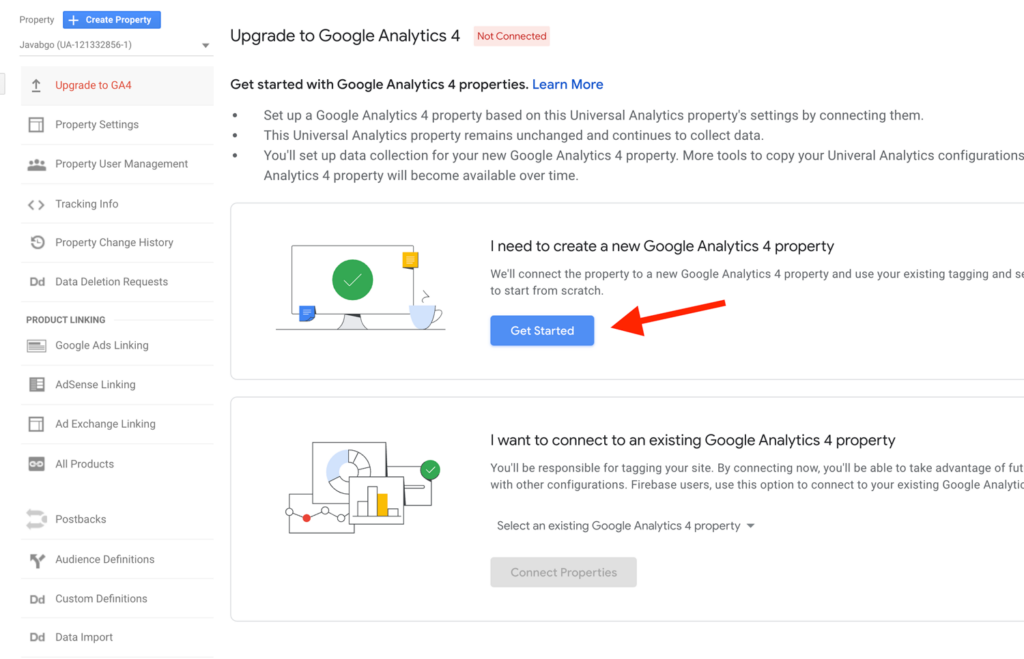Click the Property Settings layout icon
Screen dimensions: 1024x659
click(x=37, y=125)
